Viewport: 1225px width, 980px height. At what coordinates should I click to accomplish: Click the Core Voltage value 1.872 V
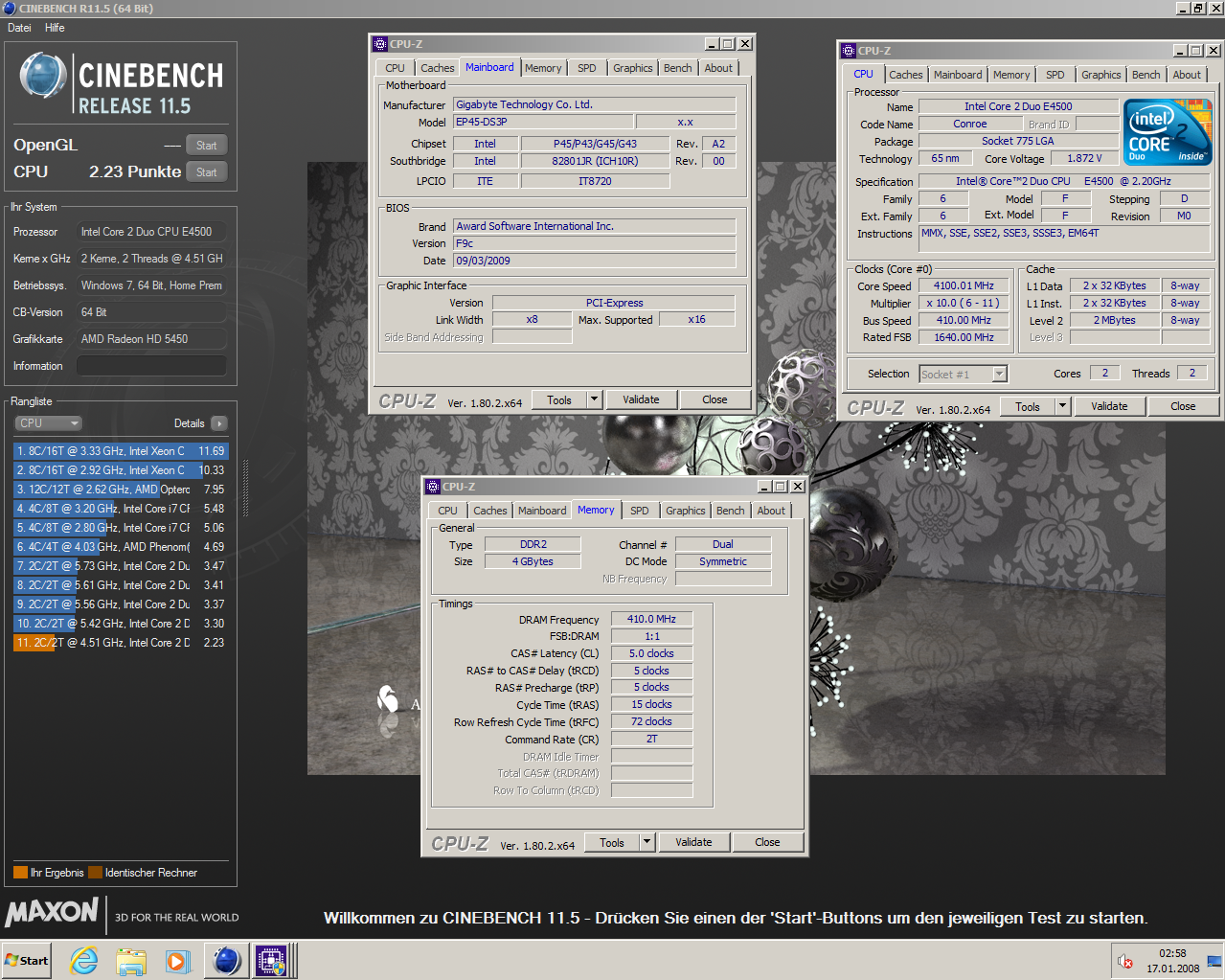1084,159
